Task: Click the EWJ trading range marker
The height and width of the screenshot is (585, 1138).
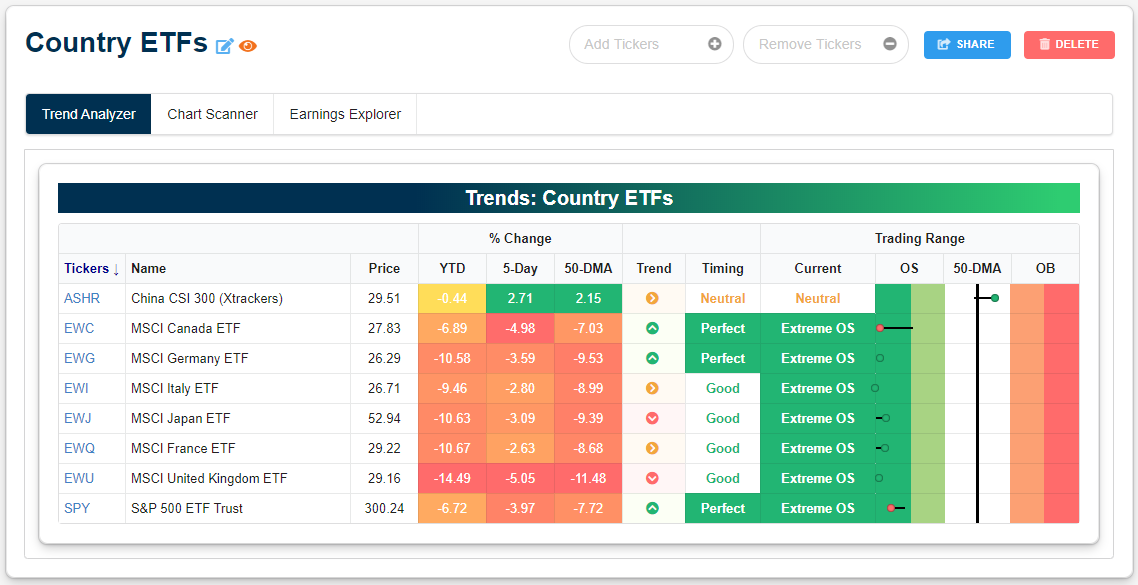Action: coord(885,418)
